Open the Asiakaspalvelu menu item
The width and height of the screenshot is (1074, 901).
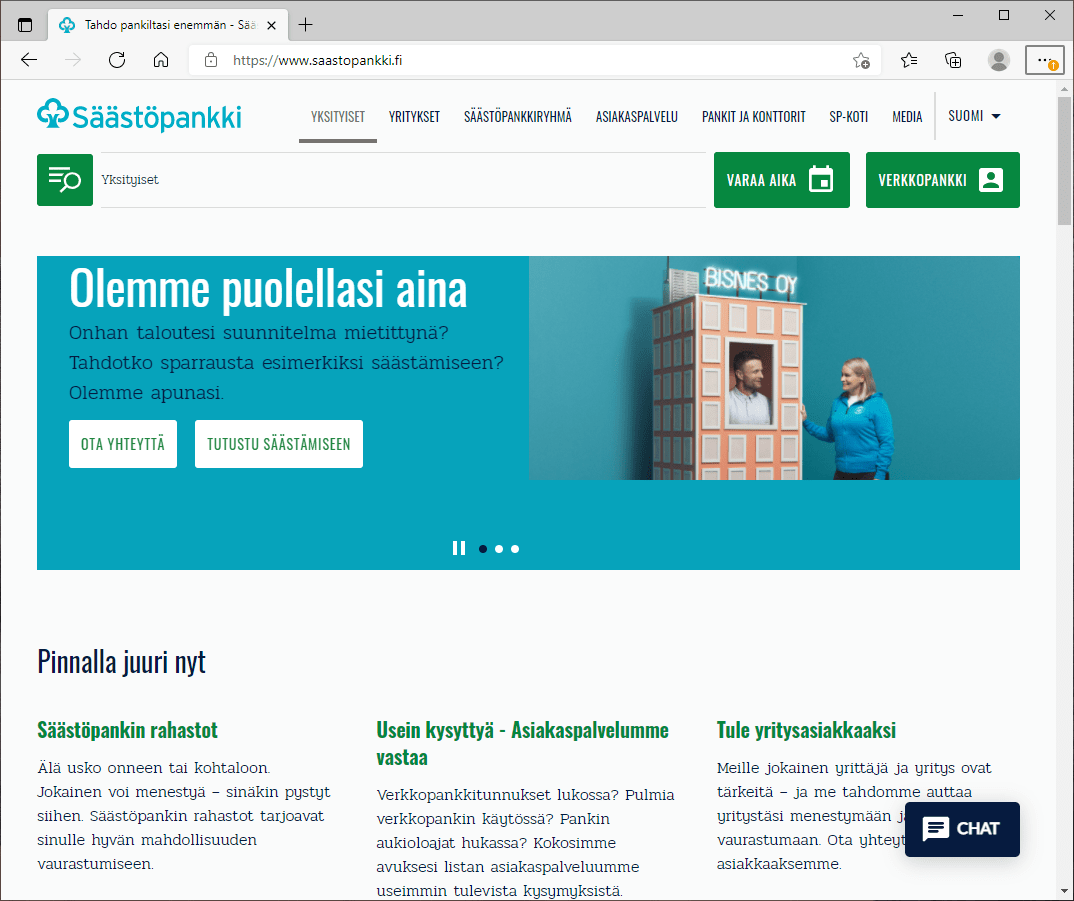tap(636, 117)
